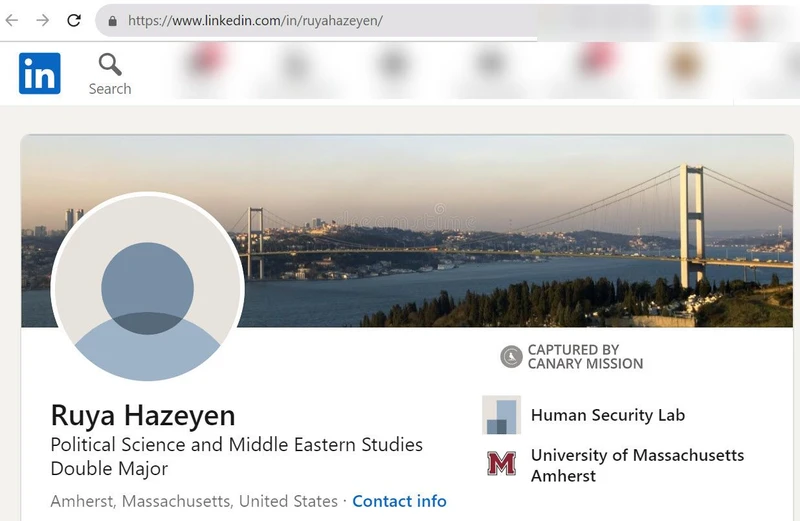Open the Bosphorus bridge cover banner image
The width and height of the screenshot is (800, 521).
tap(407, 231)
